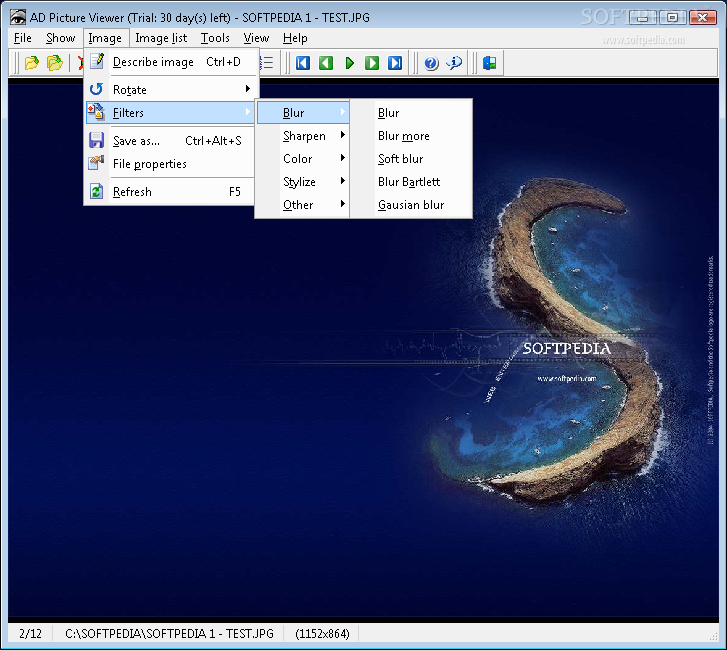Click the info speech bubble icon
The image size is (727, 650).
454,63
